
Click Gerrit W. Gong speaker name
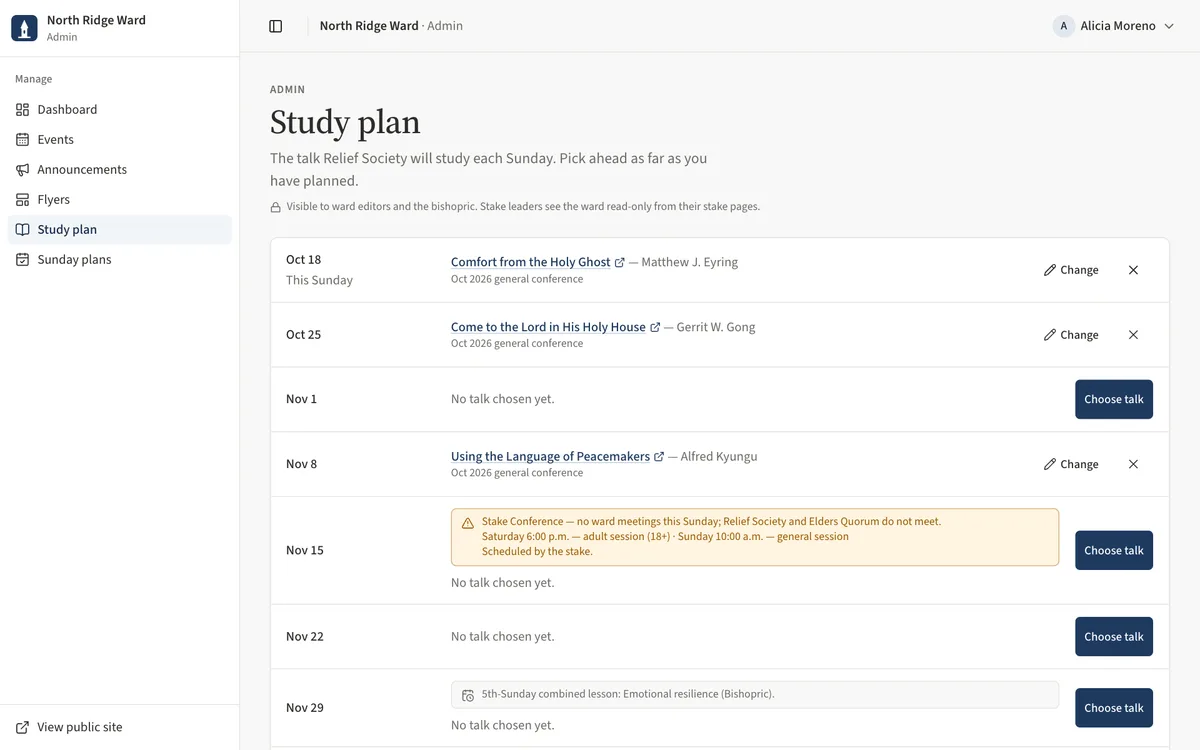(716, 327)
